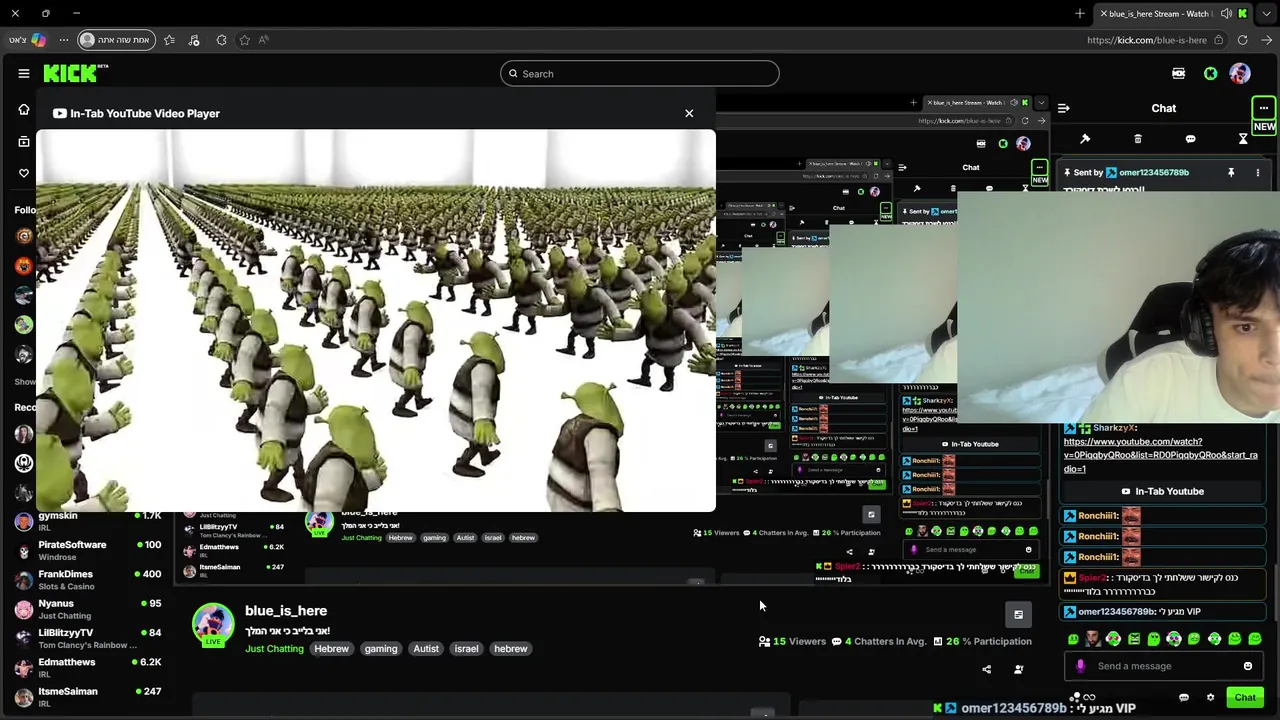The image size is (1280, 720).
Task: Insert the first green emote from quick row
Action: [x=1073, y=639]
